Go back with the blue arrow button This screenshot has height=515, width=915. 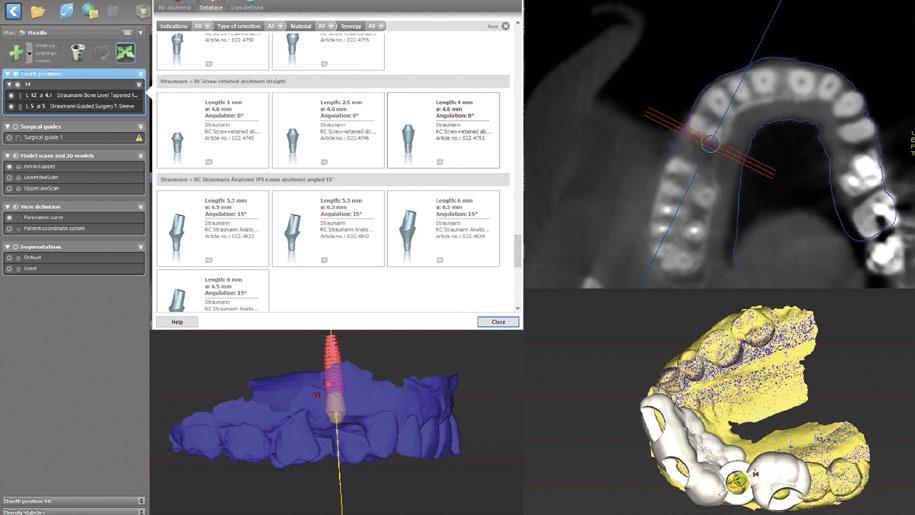point(13,10)
